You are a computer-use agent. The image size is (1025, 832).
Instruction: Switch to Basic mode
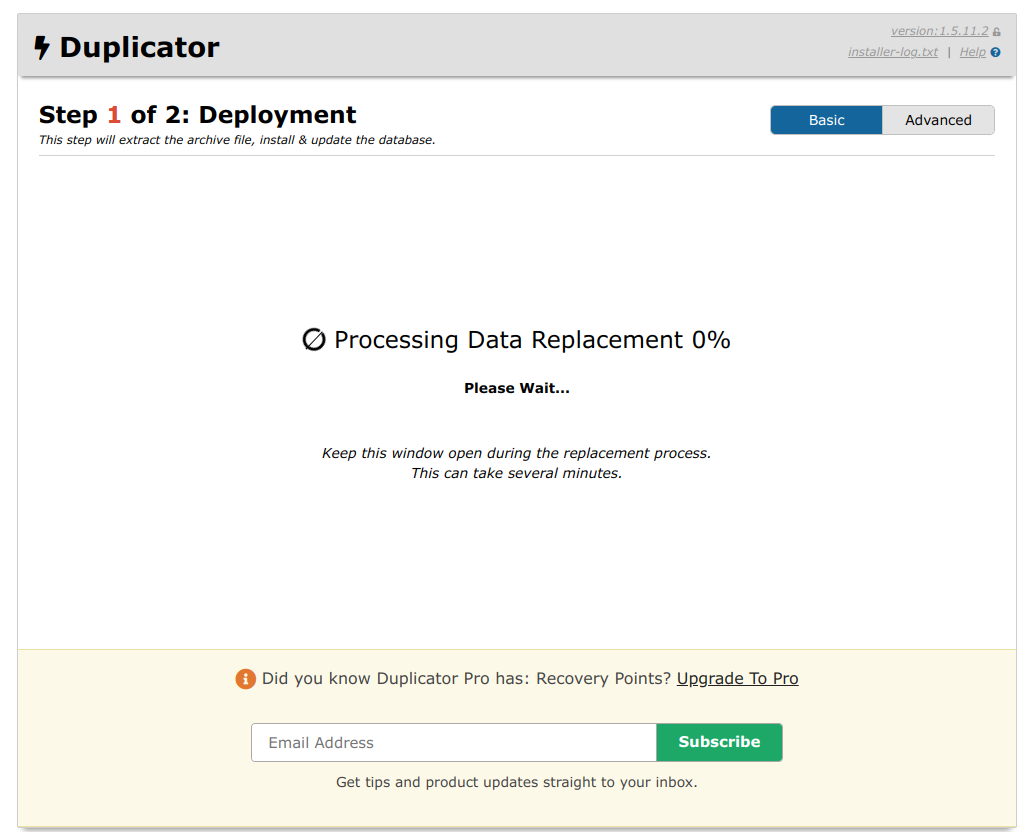coord(826,120)
